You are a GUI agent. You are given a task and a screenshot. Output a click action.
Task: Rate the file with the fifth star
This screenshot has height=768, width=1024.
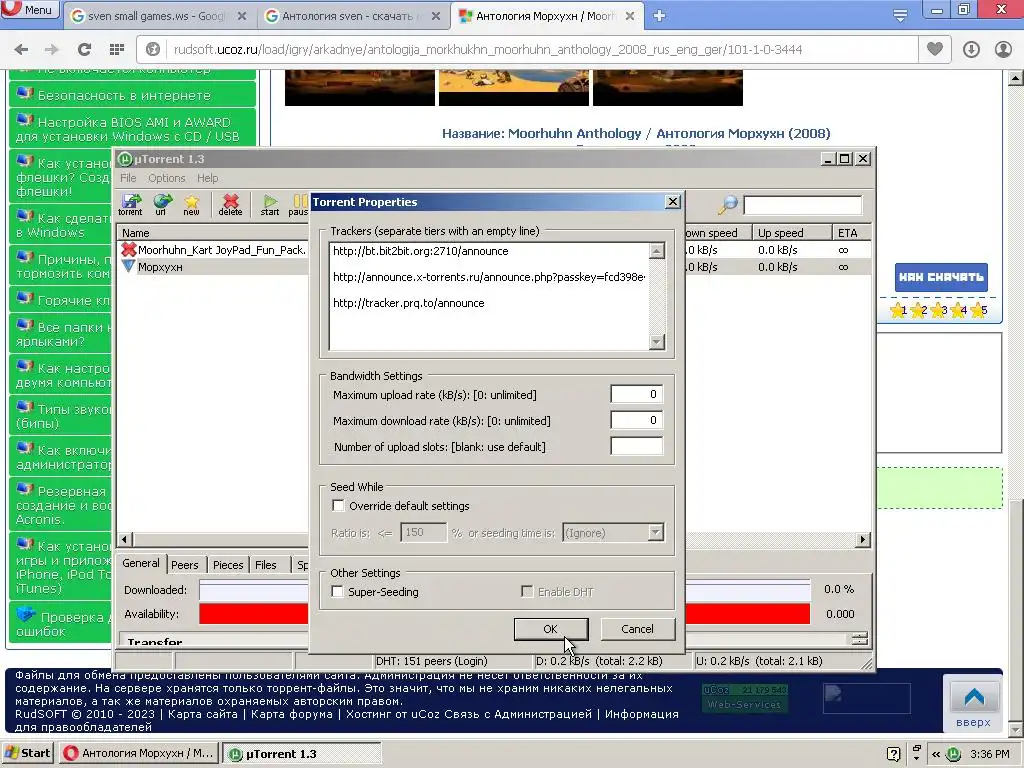(x=978, y=310)
